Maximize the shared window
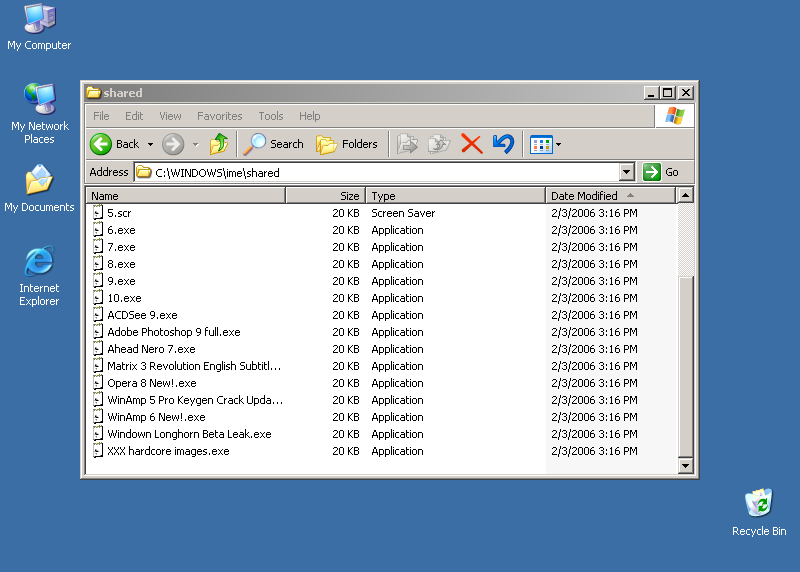 [667, 93]
